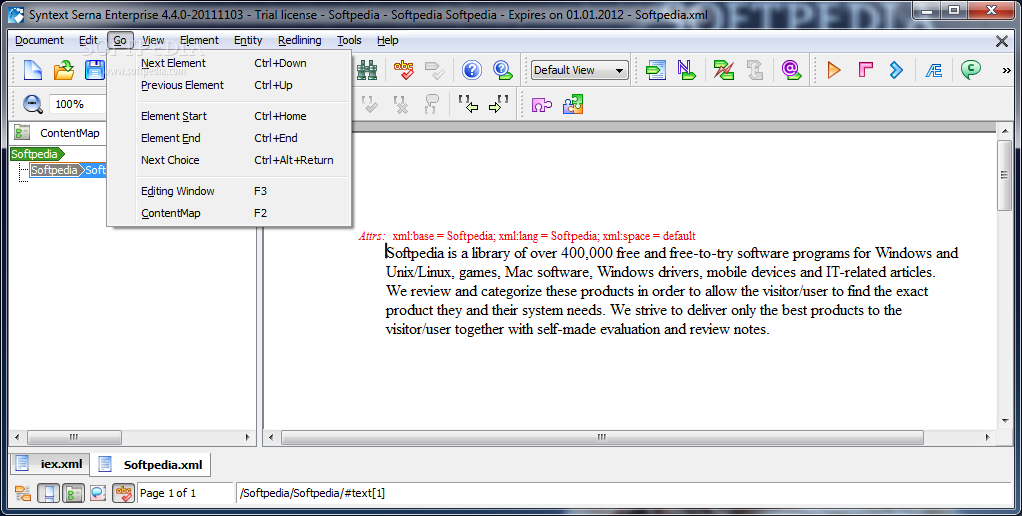Select the green Softpedia root node

[x=36, y=154]
